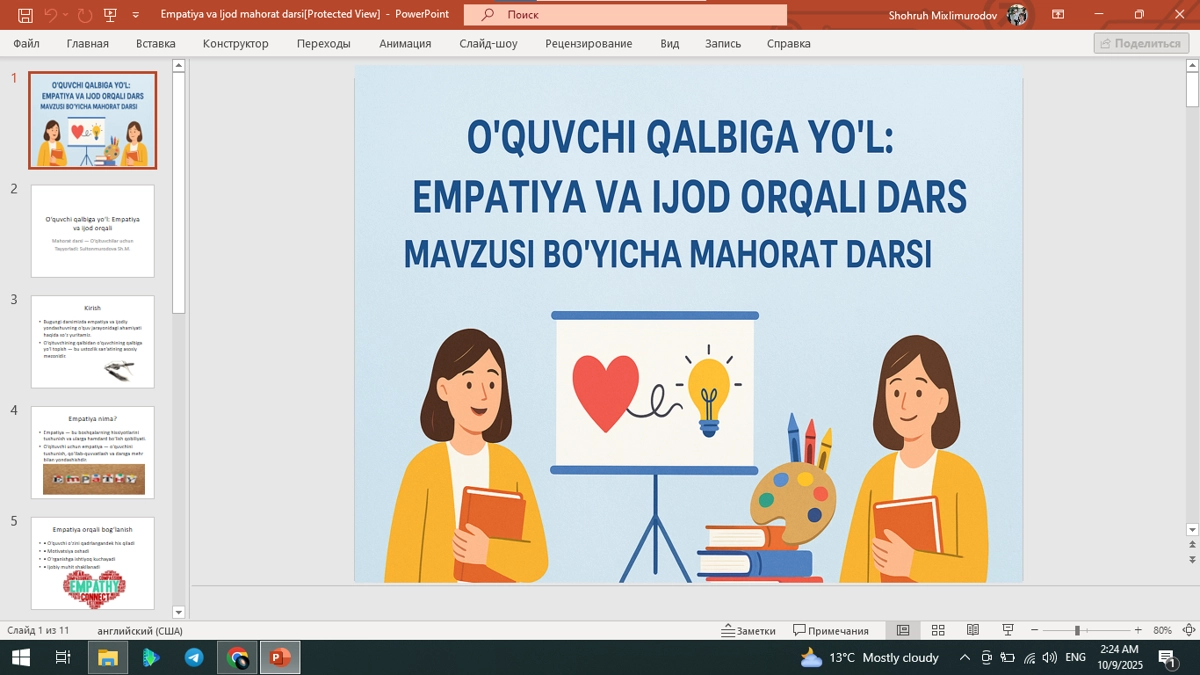This screenshot has height=675, width=1200.
Task: Start Slide Show from the status bar
Action: (1005, 630)
